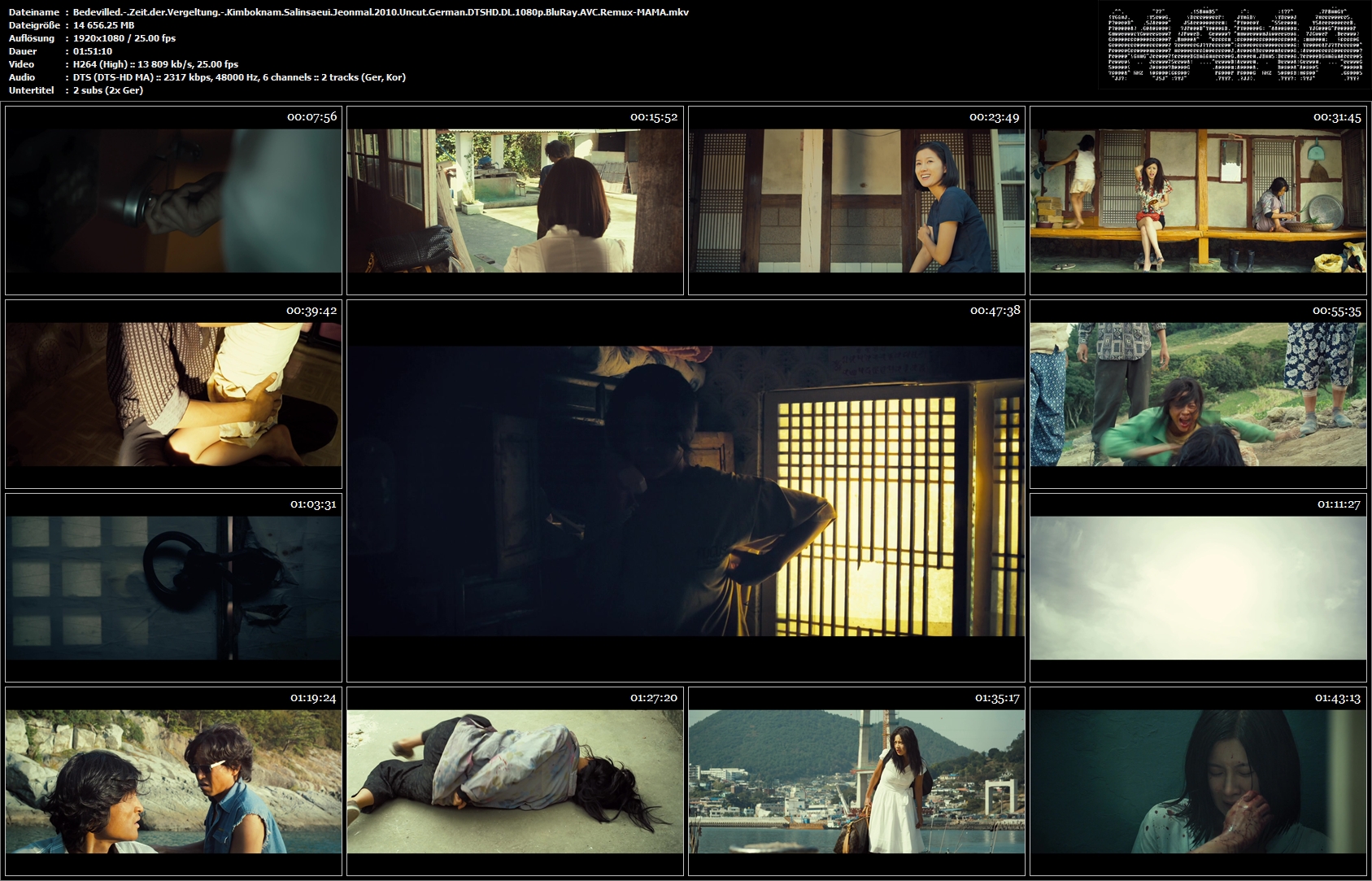Select the frame stamped 00:23:49
Screen dimensions: 1372x881
click(856, 200)
